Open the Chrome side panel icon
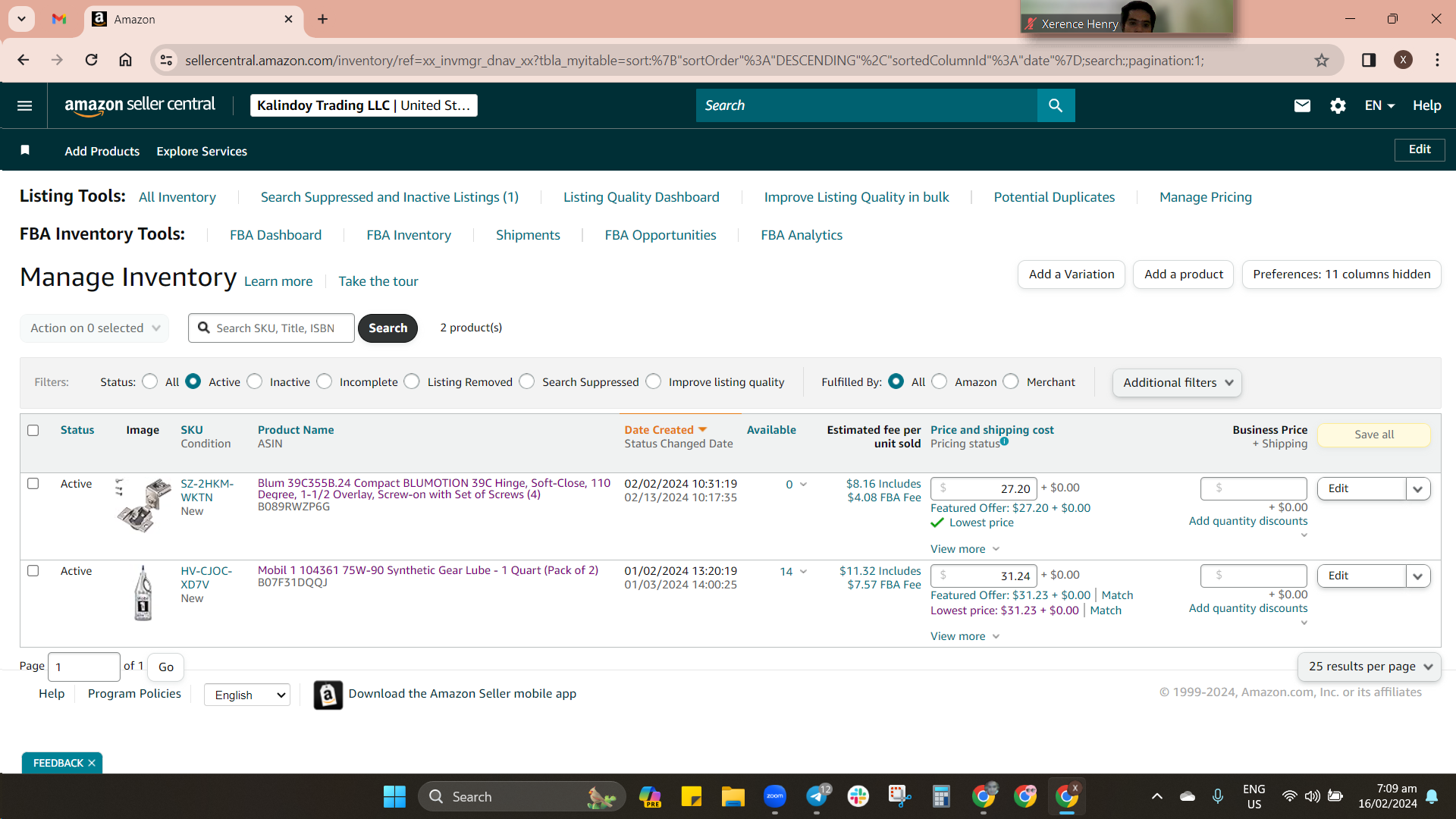The image size is (1456, 819). click(x=1369, y=60)
